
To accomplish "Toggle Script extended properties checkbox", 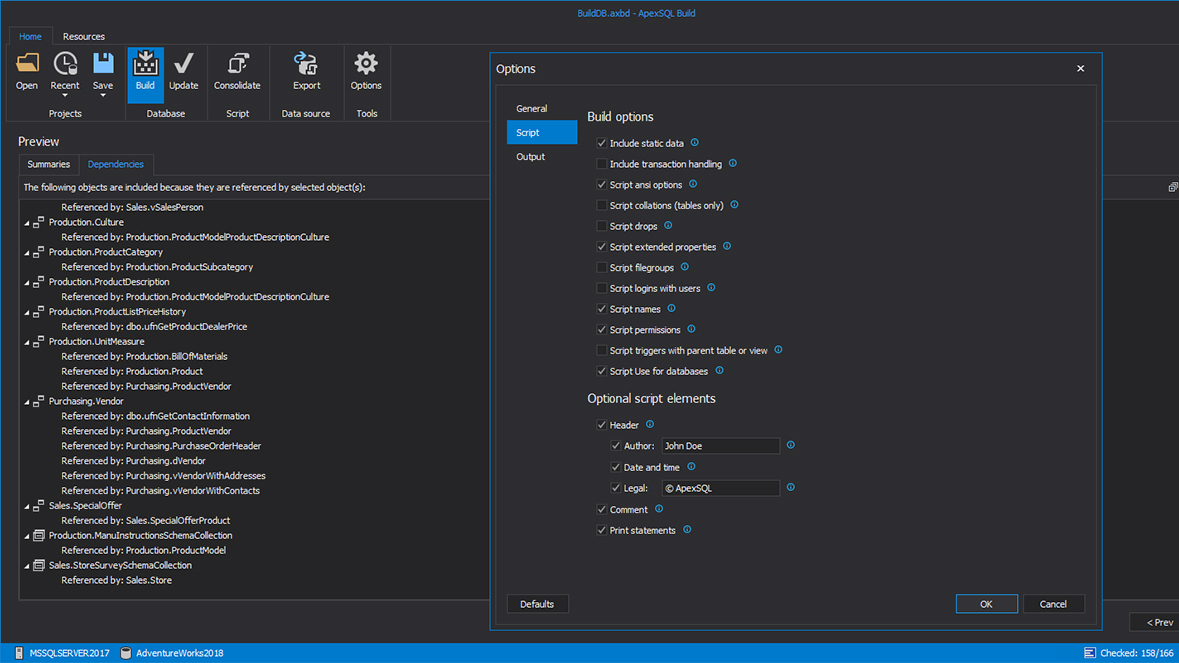I will tap(602, 247).
